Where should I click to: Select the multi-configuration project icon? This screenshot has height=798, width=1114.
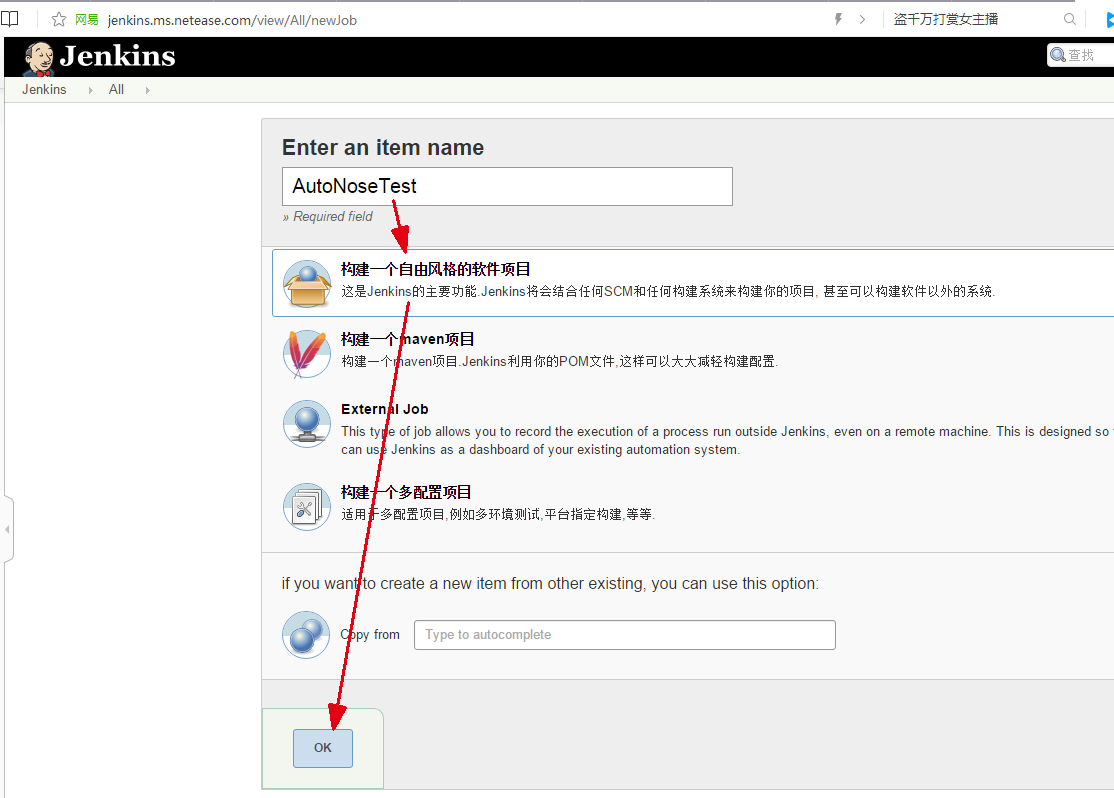click(307, 507)
